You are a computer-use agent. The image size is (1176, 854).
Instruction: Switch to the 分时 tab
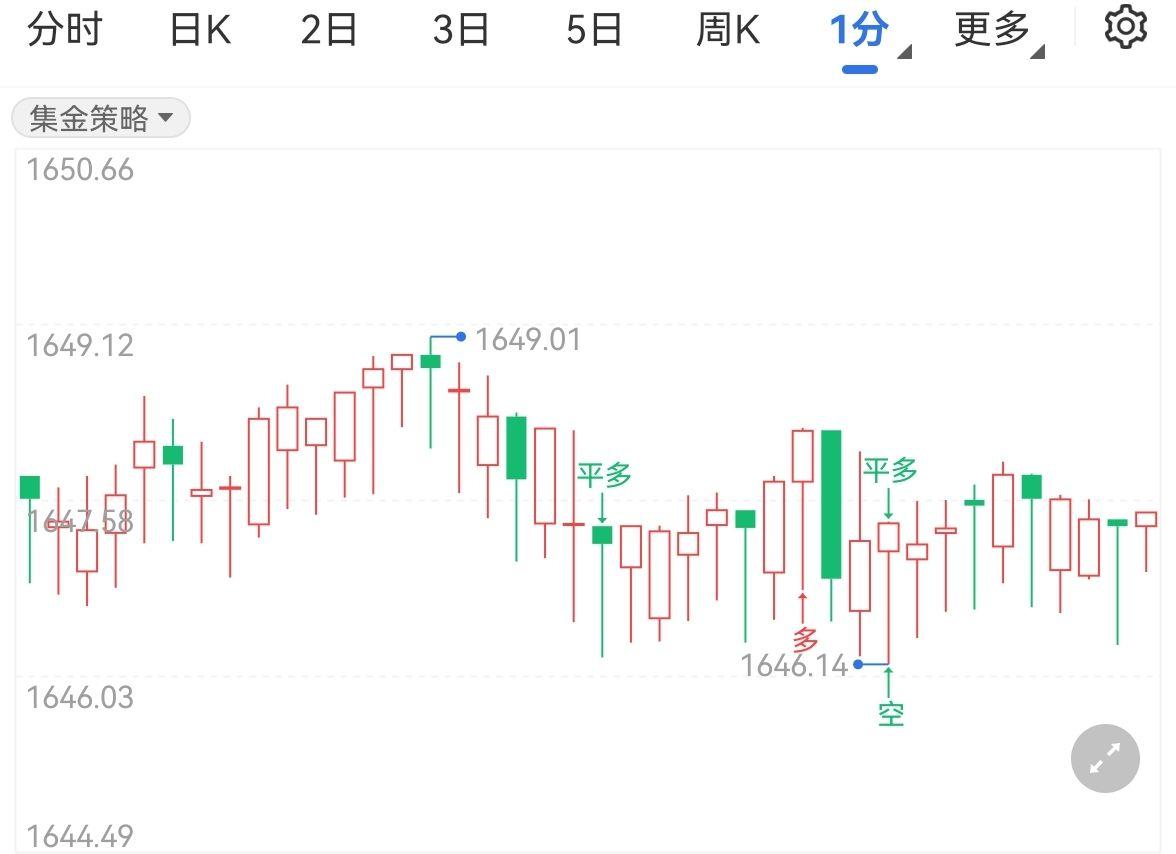pyautogui.click(x=65, y=30)
